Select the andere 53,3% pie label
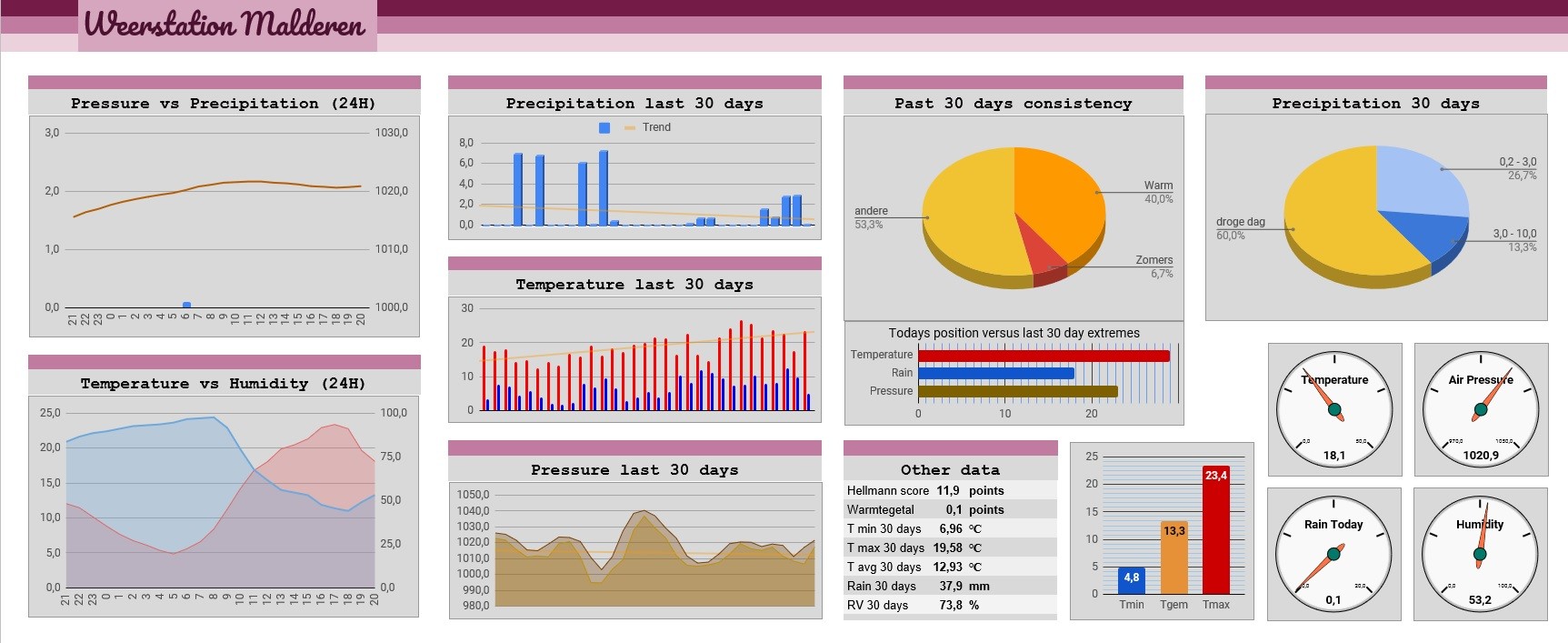Viewport: 1568px width, 643px height. pyautogui.click(x=871, y=217)
